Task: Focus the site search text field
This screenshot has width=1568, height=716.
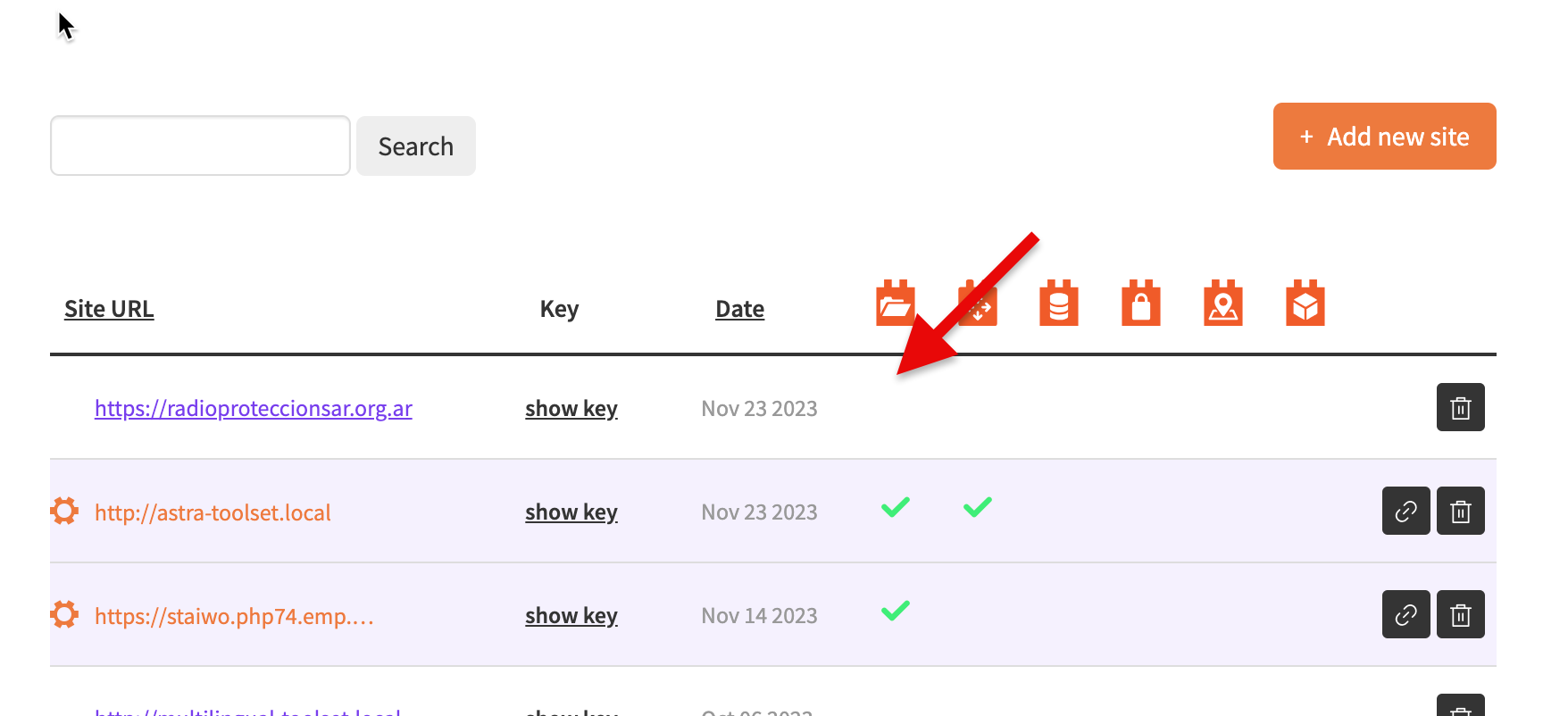Action: coord(200,146)
